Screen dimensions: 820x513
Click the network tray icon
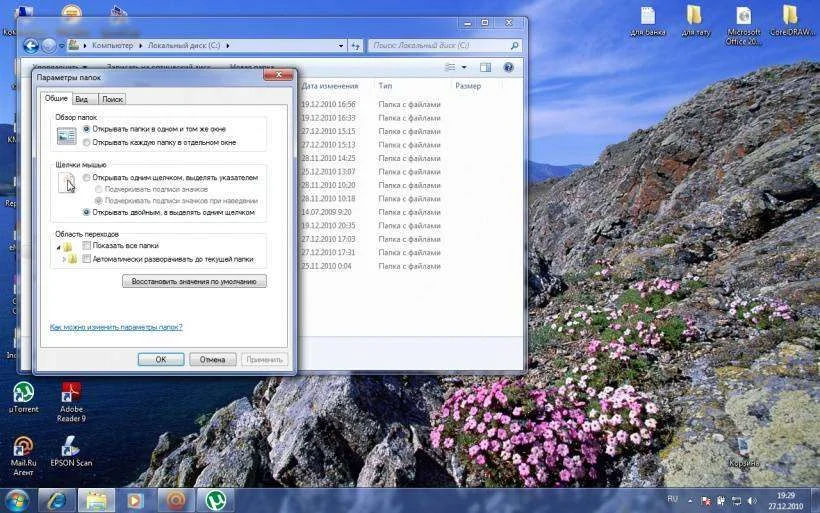(x=736, y=501)
